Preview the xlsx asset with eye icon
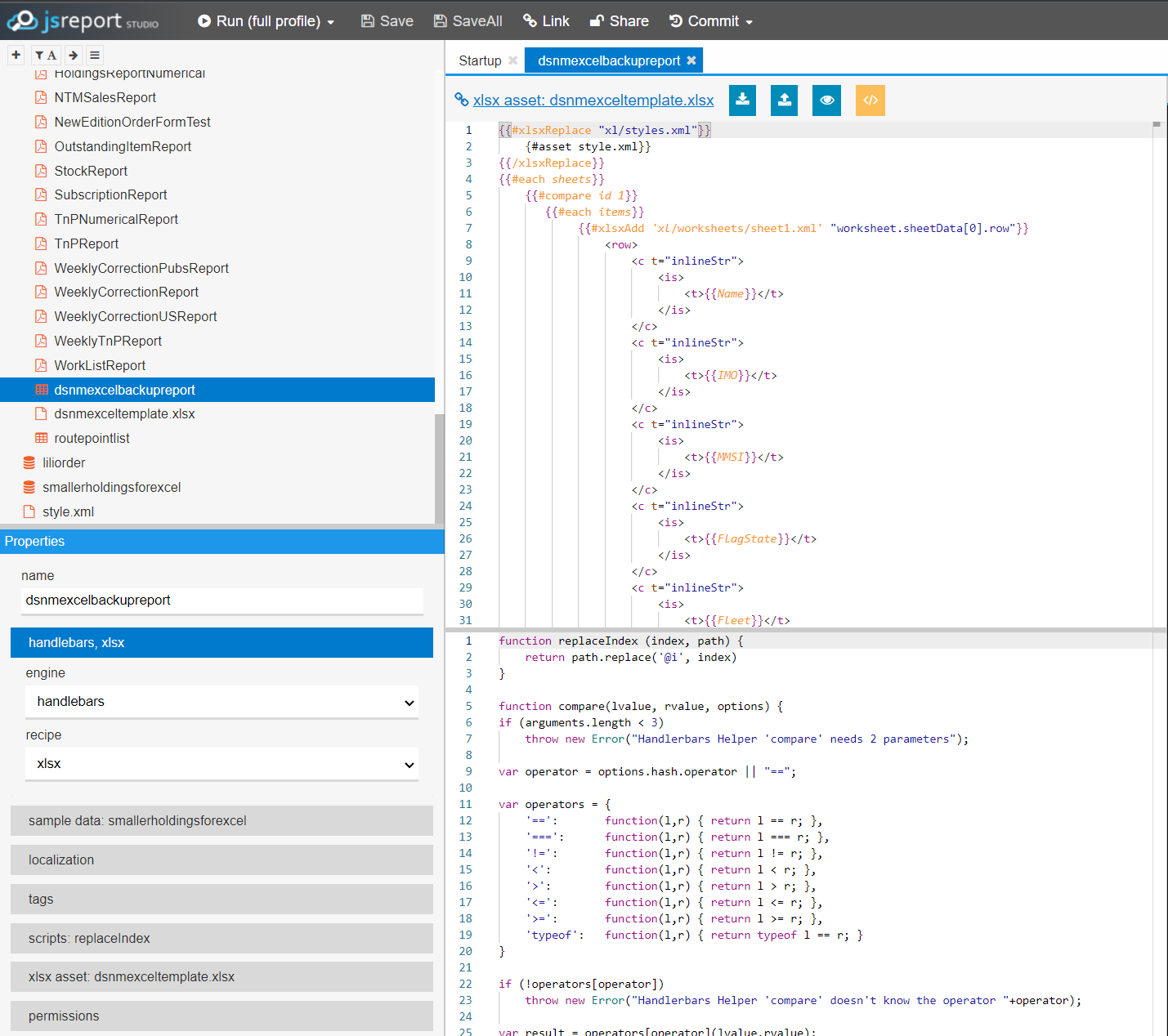1168x1036 pixels. click(826, 100)
